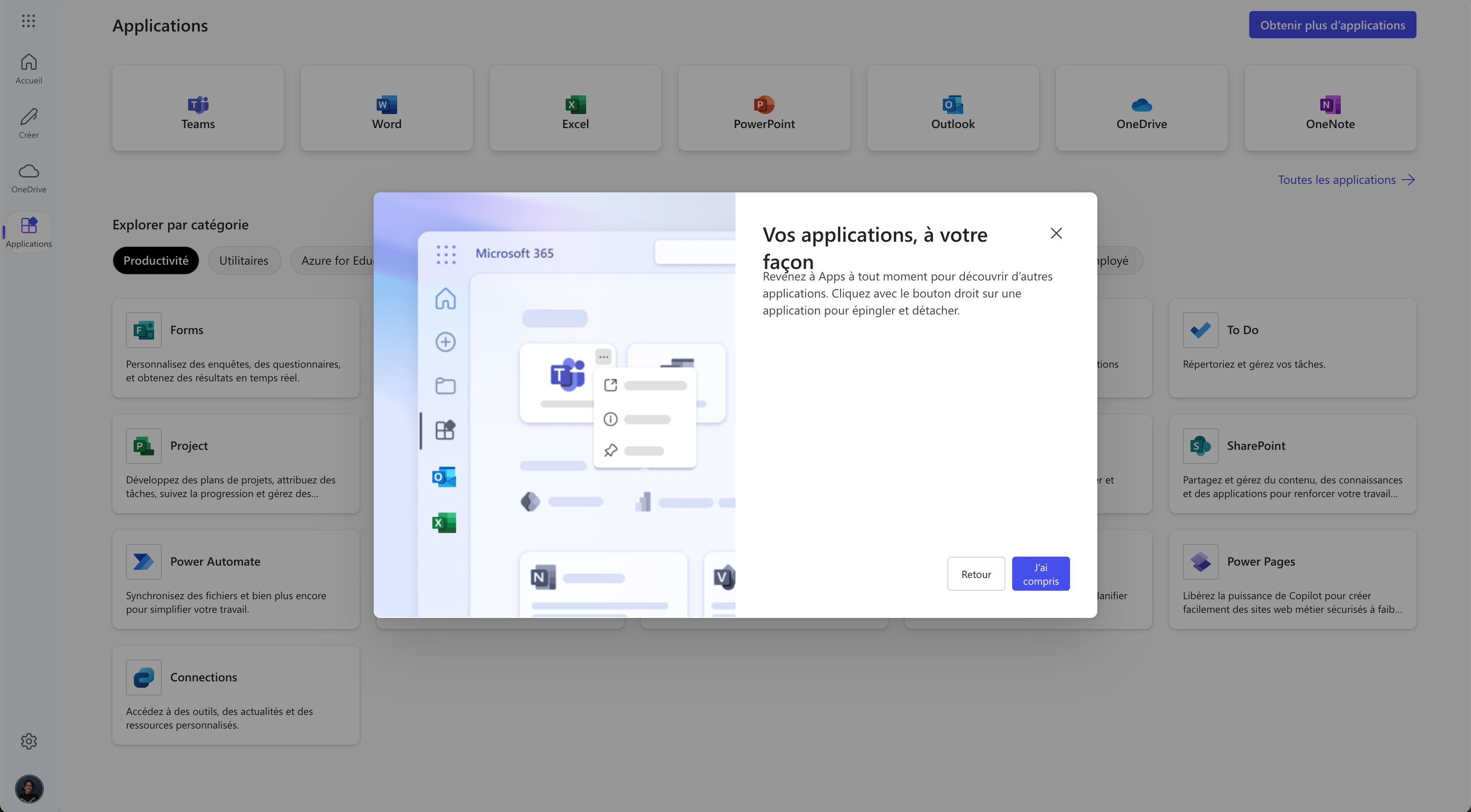Viewport: 1471px width, 812px height.
Task: Launch the OneDrive app tile
Action: coord(1142,108)
